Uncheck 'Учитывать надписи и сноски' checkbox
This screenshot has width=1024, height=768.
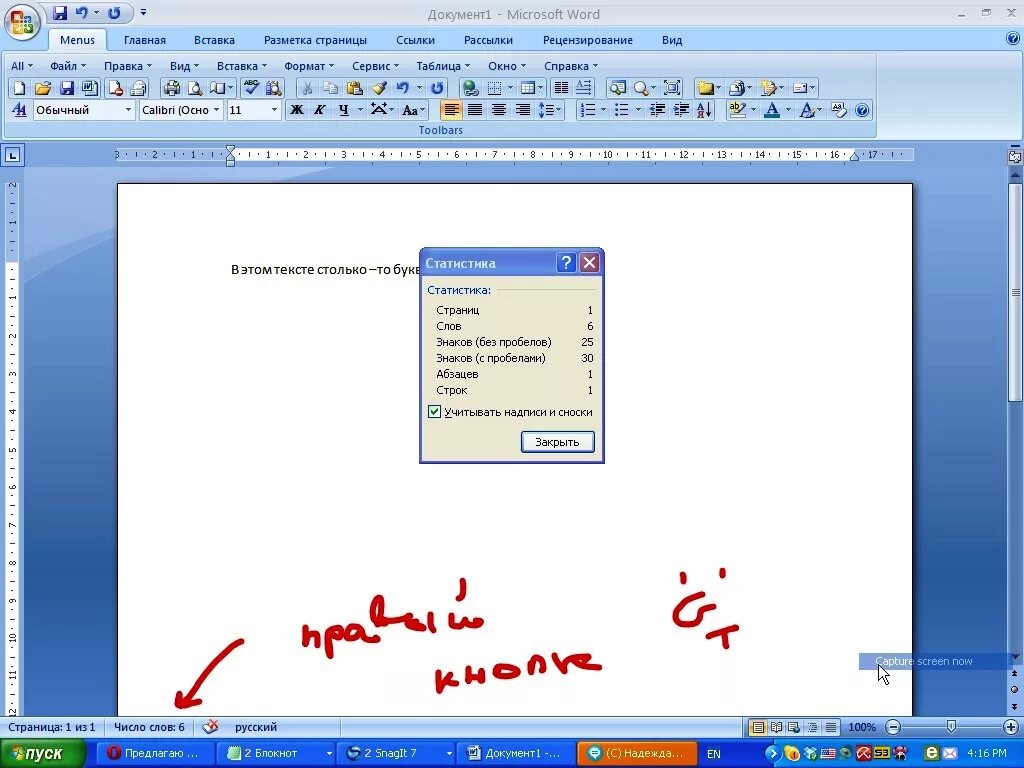pyautogui.click(x=434, y=411)
